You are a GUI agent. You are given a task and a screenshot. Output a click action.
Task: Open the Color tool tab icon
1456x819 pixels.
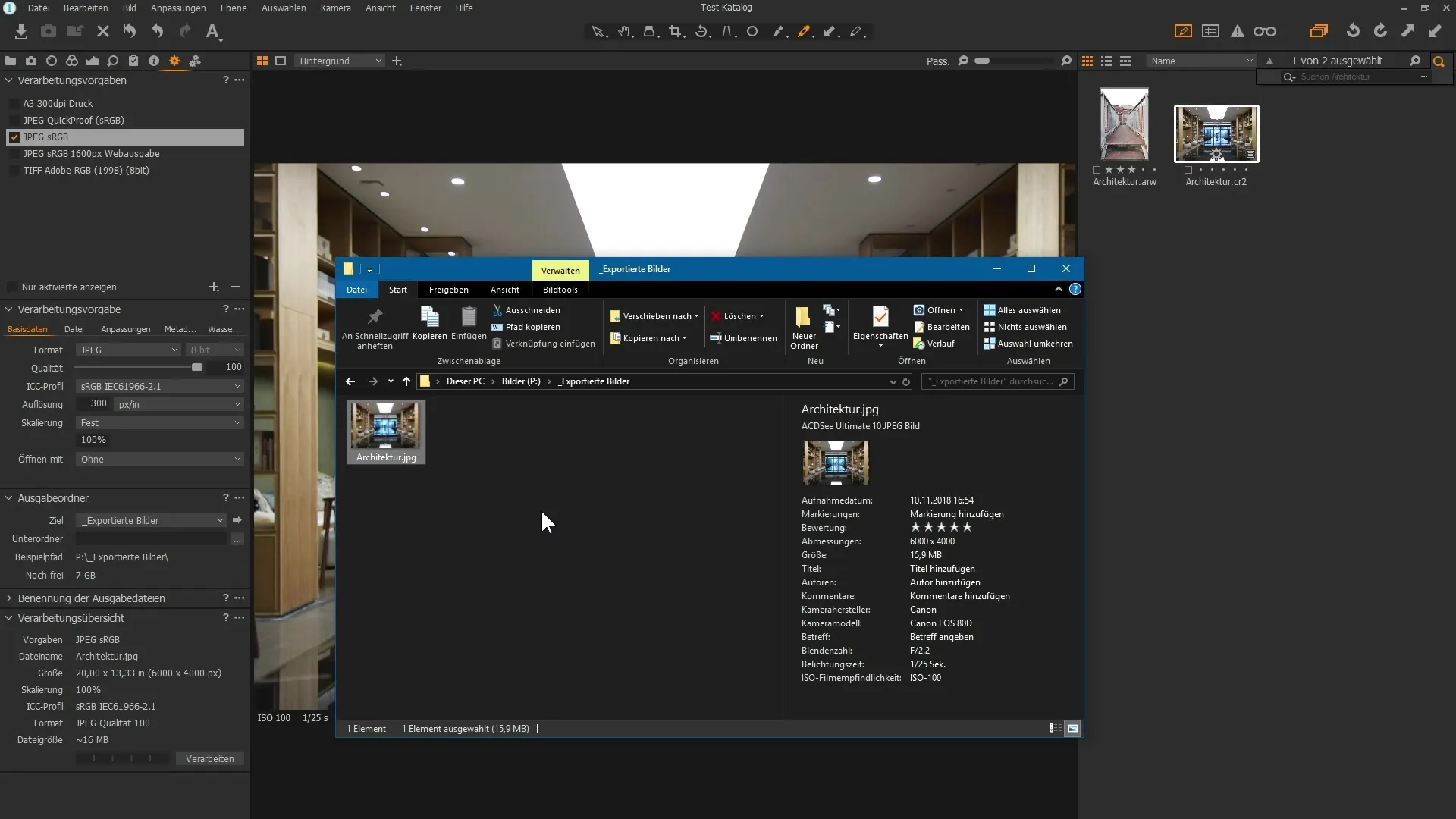(x=72, y=61)
